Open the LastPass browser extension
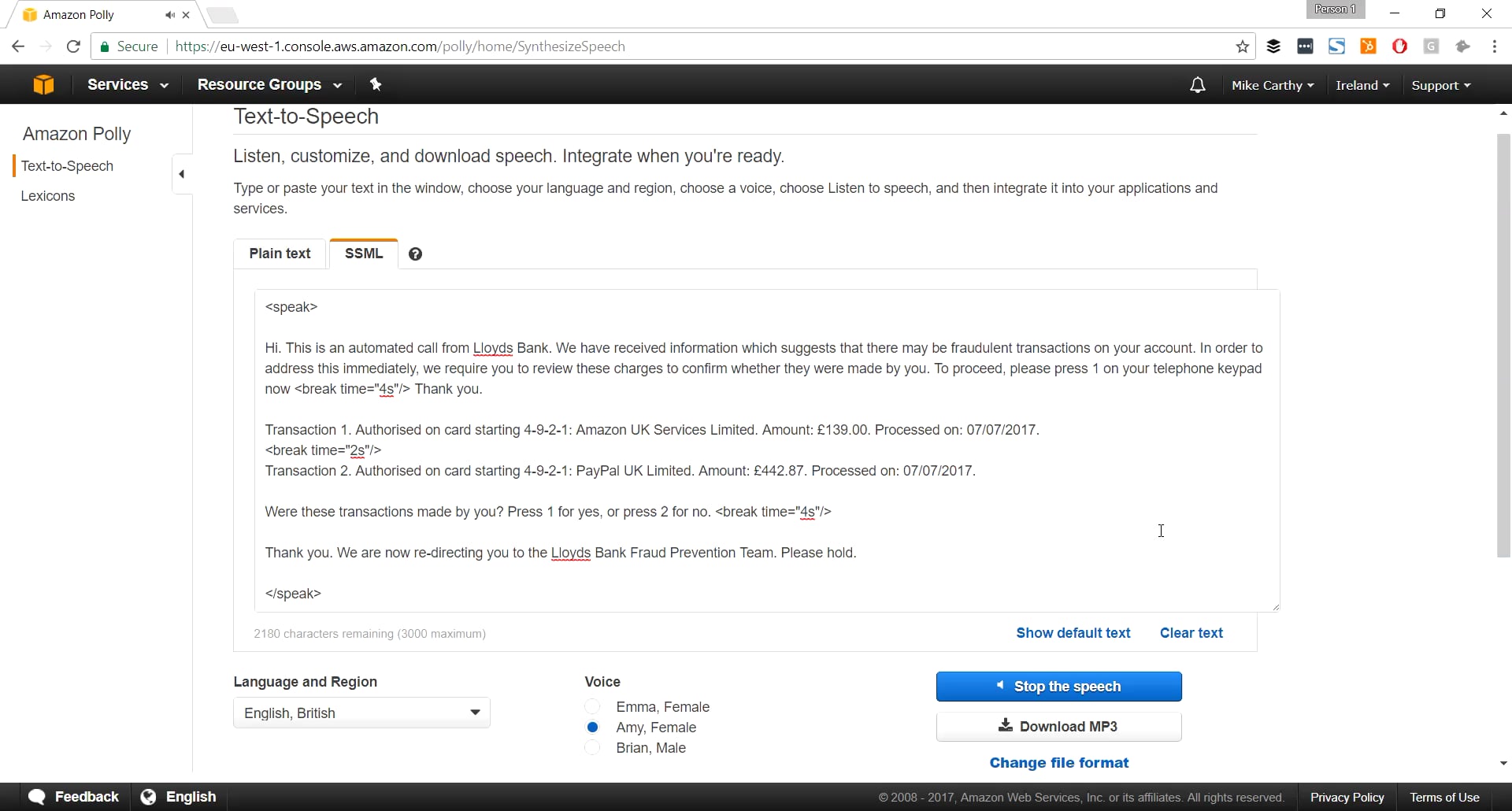 (1305, 46)
